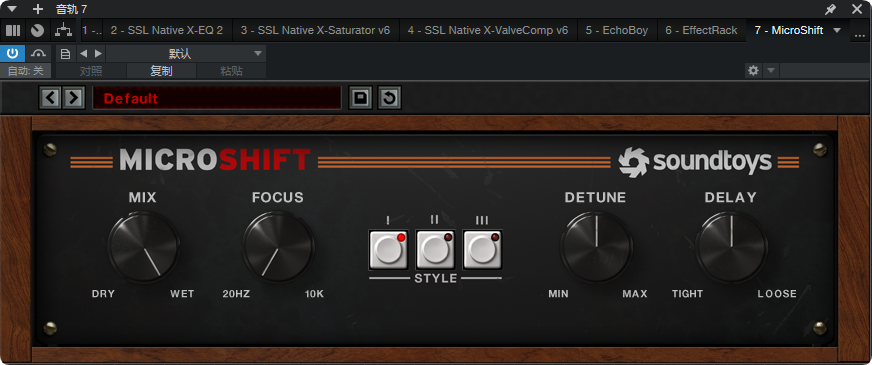Click the DETUNE knob
This screenshot has width=872, height=365.
(x=596, y=246)
